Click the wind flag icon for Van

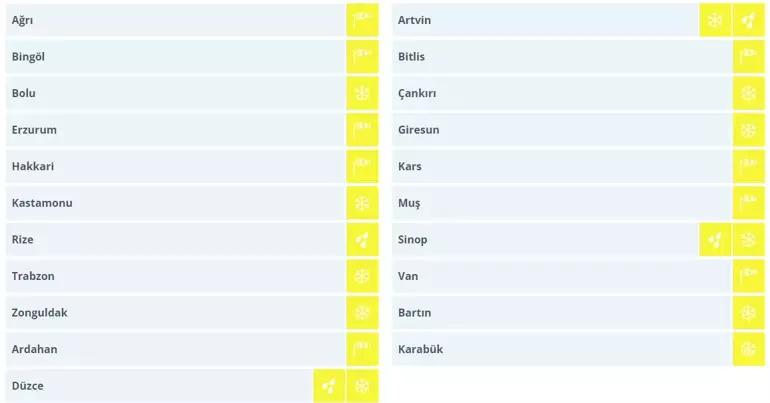(748, 276)
